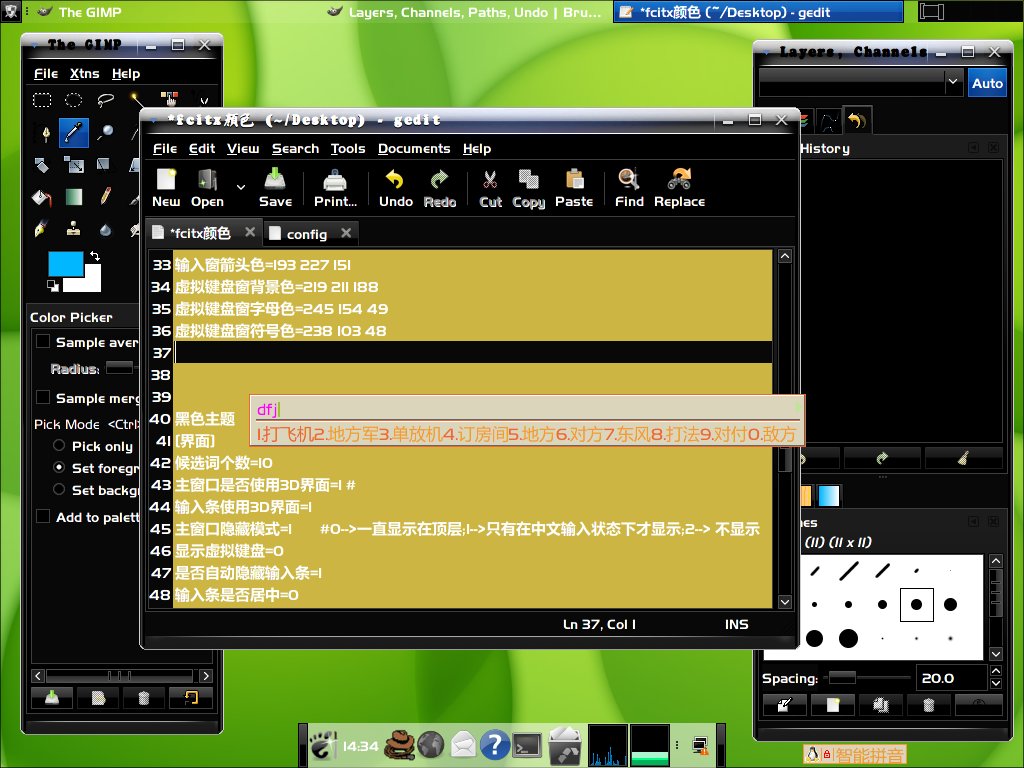Select the Rotate tool in GIMP toolbox
Viewport: 1024px width, 768px height.
pyautogui.click(x=42, y=165)
